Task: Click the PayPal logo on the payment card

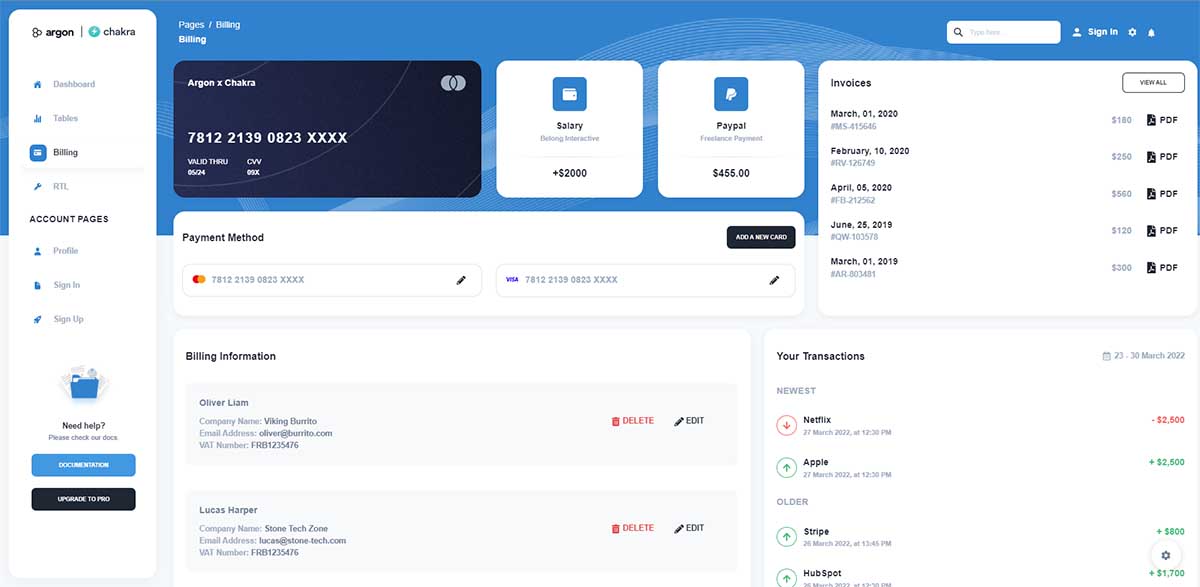Action: tap(731, 95)
